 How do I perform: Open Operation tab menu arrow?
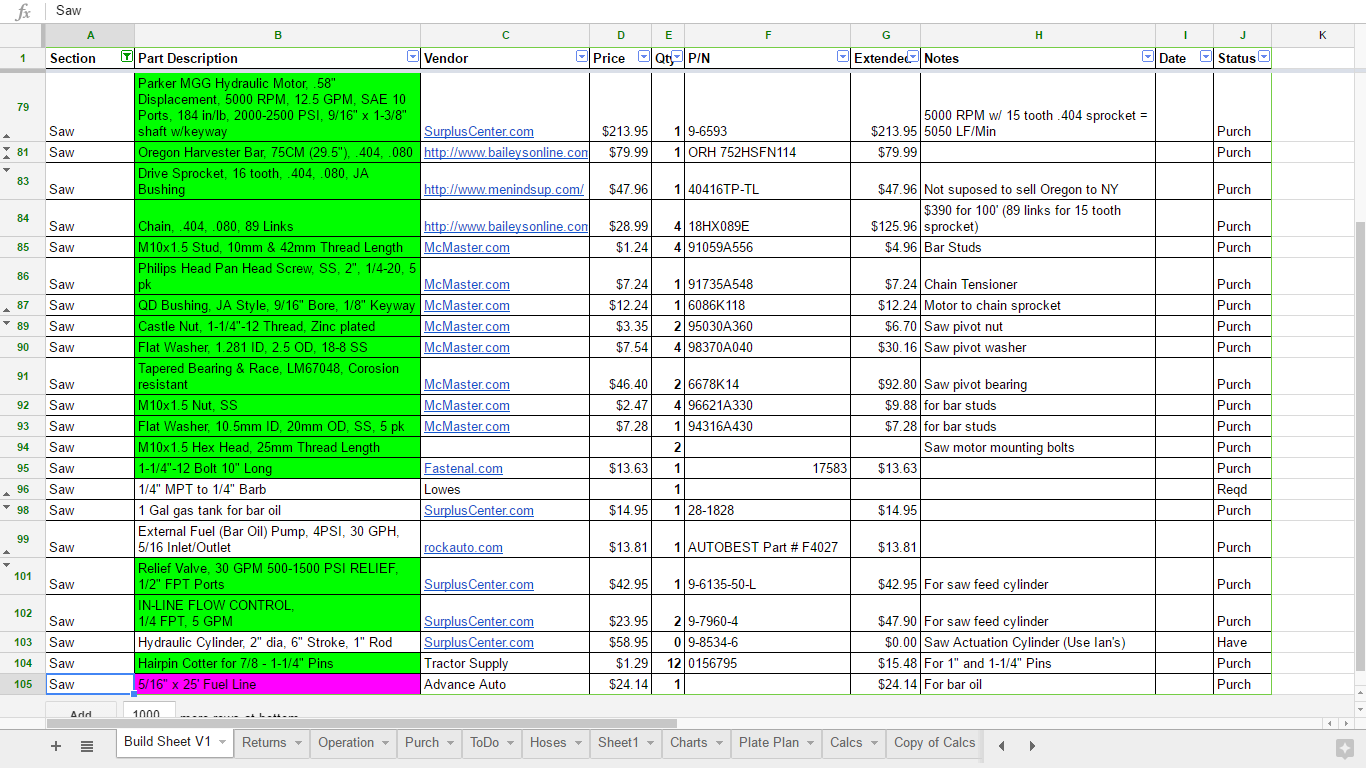point(384,743)
